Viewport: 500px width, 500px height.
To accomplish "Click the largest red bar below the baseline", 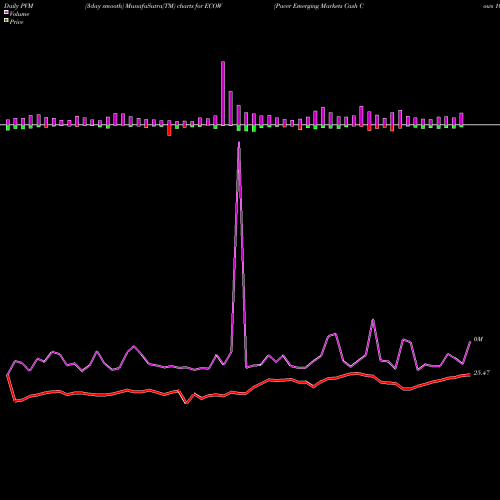I will click(x=169, y=130).
